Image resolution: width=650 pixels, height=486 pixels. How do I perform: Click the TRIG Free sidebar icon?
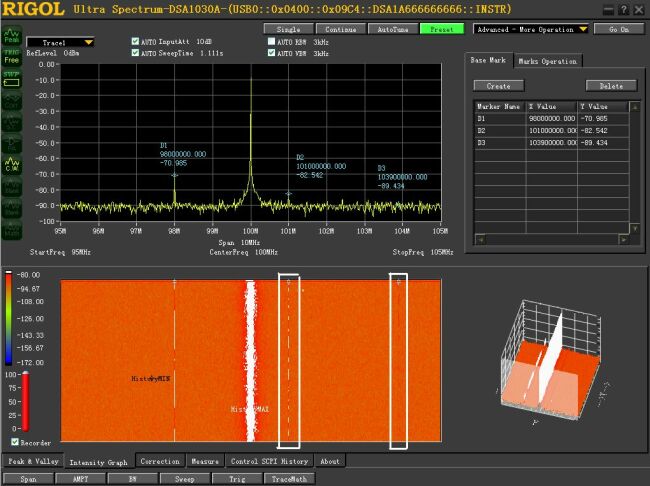(x=12, y=56)
